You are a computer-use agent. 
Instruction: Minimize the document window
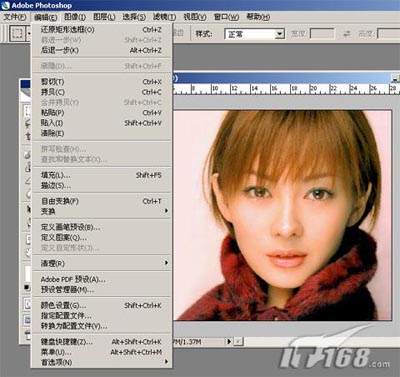coord(395,78)
